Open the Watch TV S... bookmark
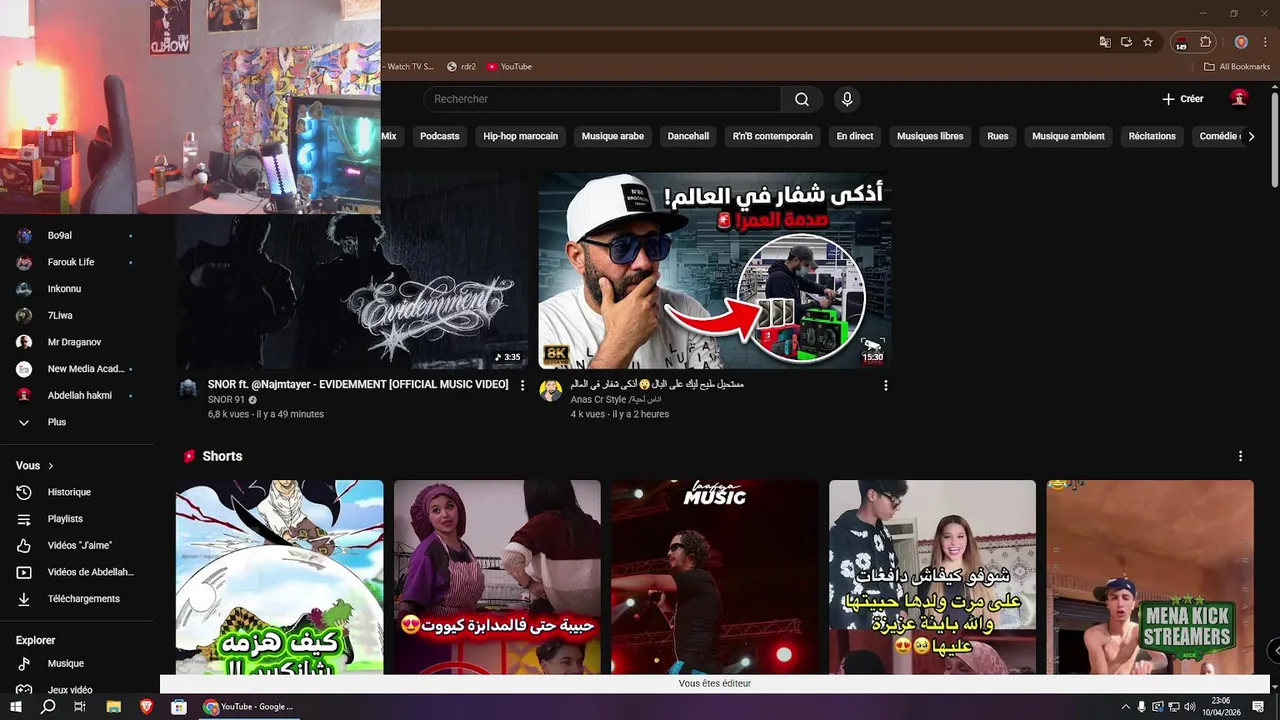The image size is (1280, 720). click(x=410, y=67)
